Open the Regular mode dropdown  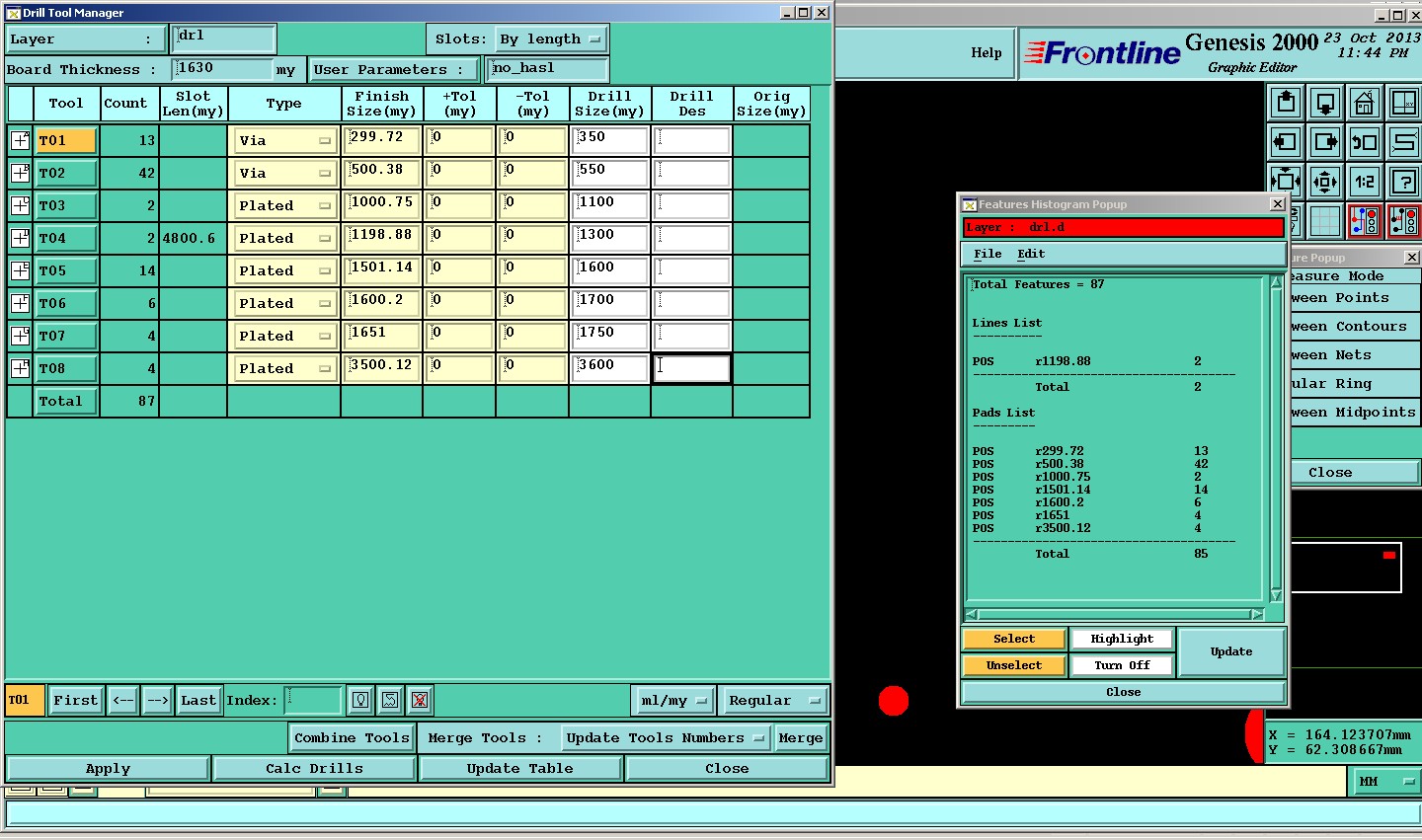click(773, 700)
